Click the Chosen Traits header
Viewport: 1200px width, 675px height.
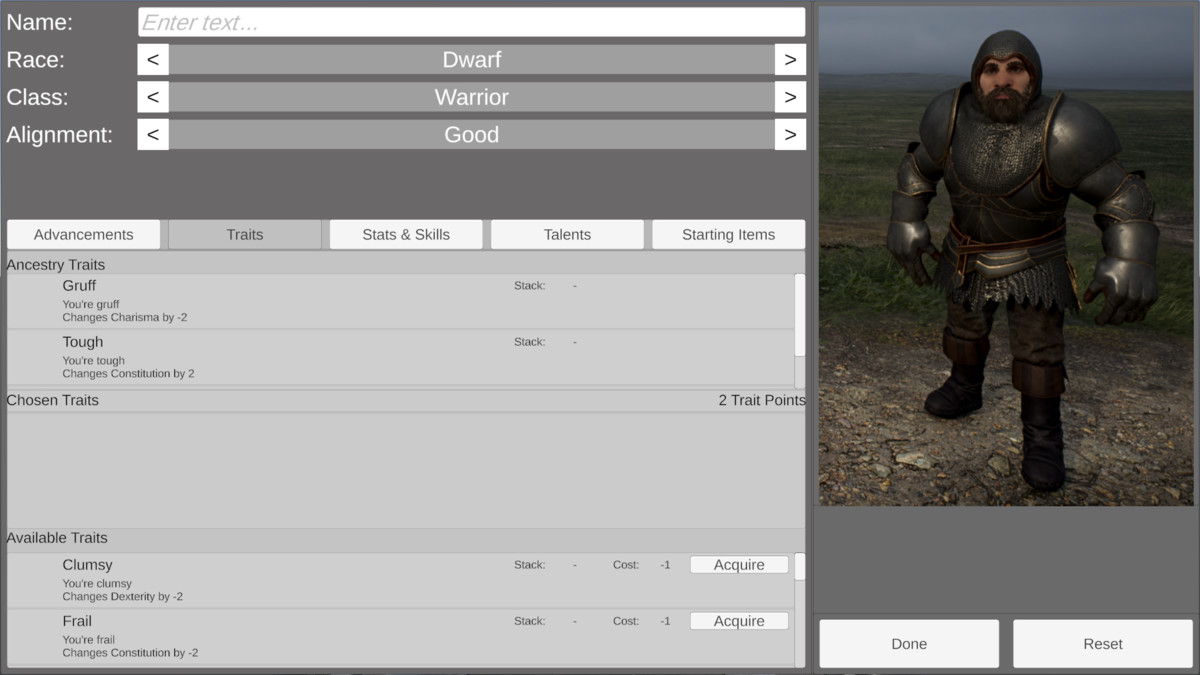coord(53,400)
